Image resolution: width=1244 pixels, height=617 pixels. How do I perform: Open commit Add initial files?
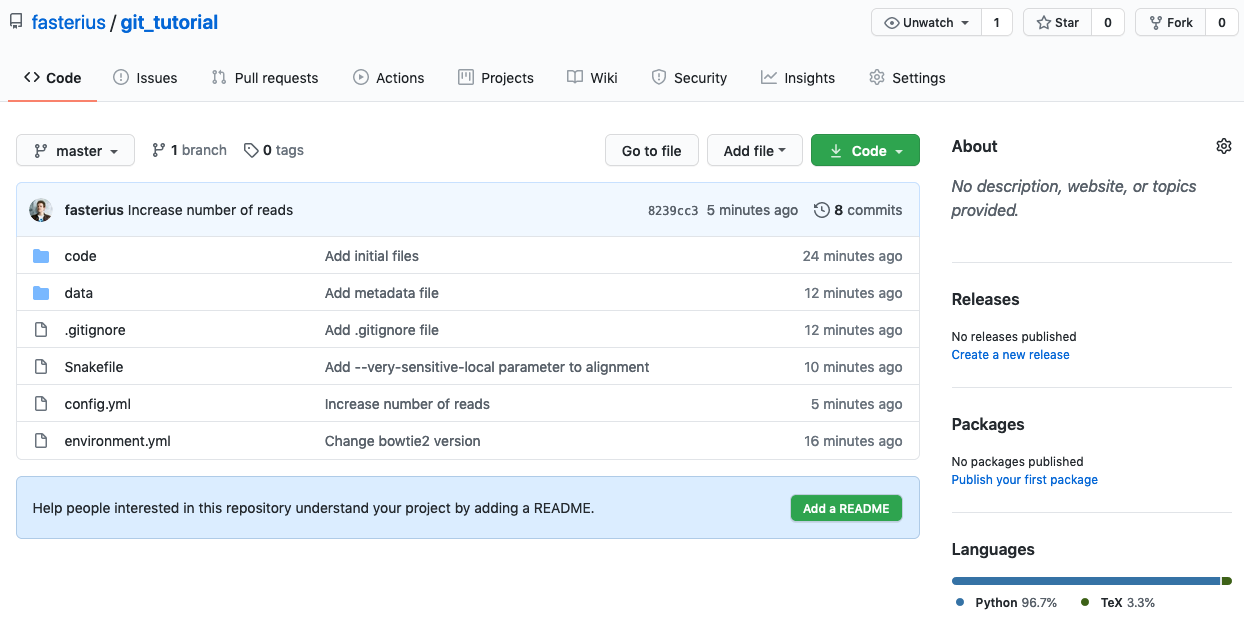pyautogui.click(x=372, y=256)
